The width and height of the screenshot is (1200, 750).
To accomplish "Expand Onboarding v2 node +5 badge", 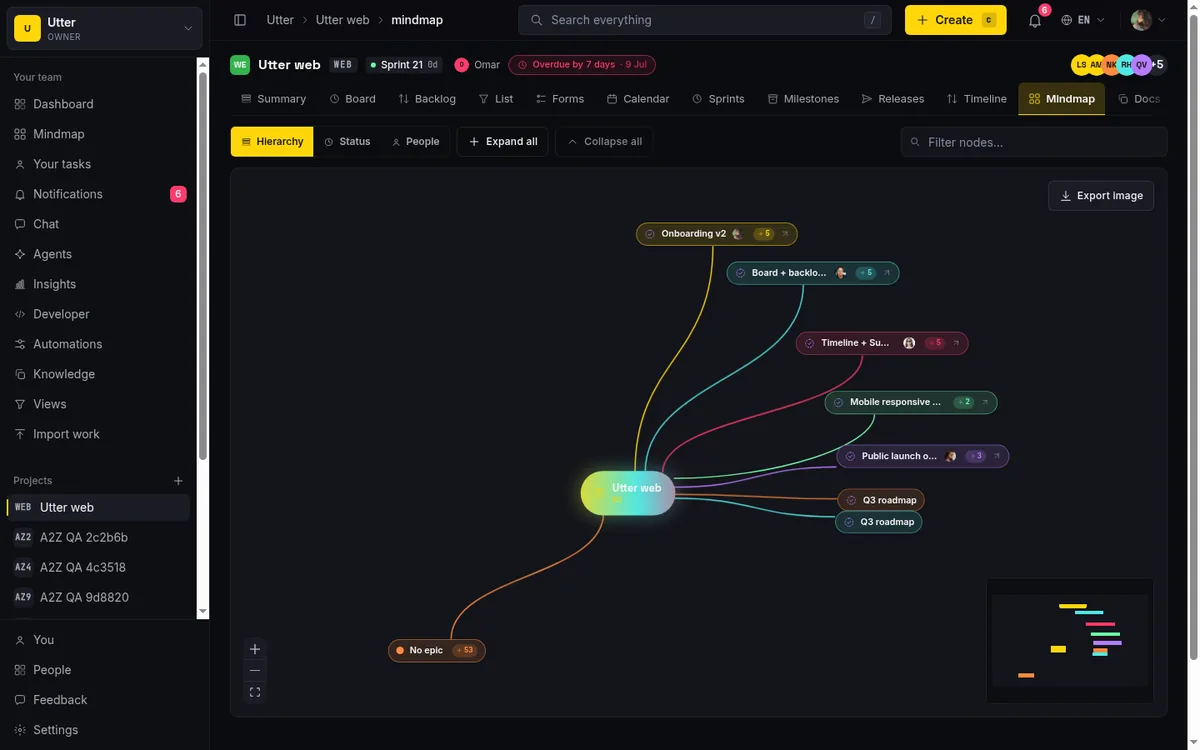I will tap(763, 234).
